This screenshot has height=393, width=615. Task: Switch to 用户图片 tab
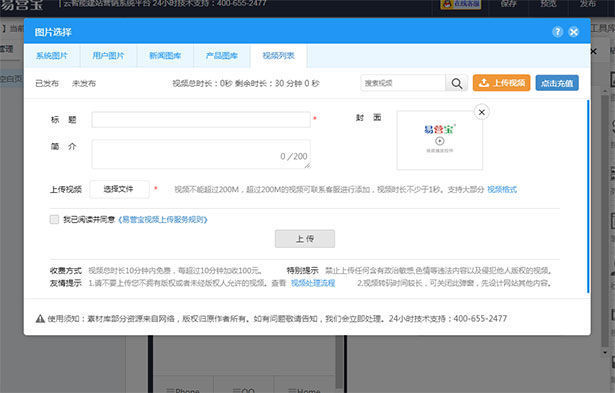tap(108, 56)
